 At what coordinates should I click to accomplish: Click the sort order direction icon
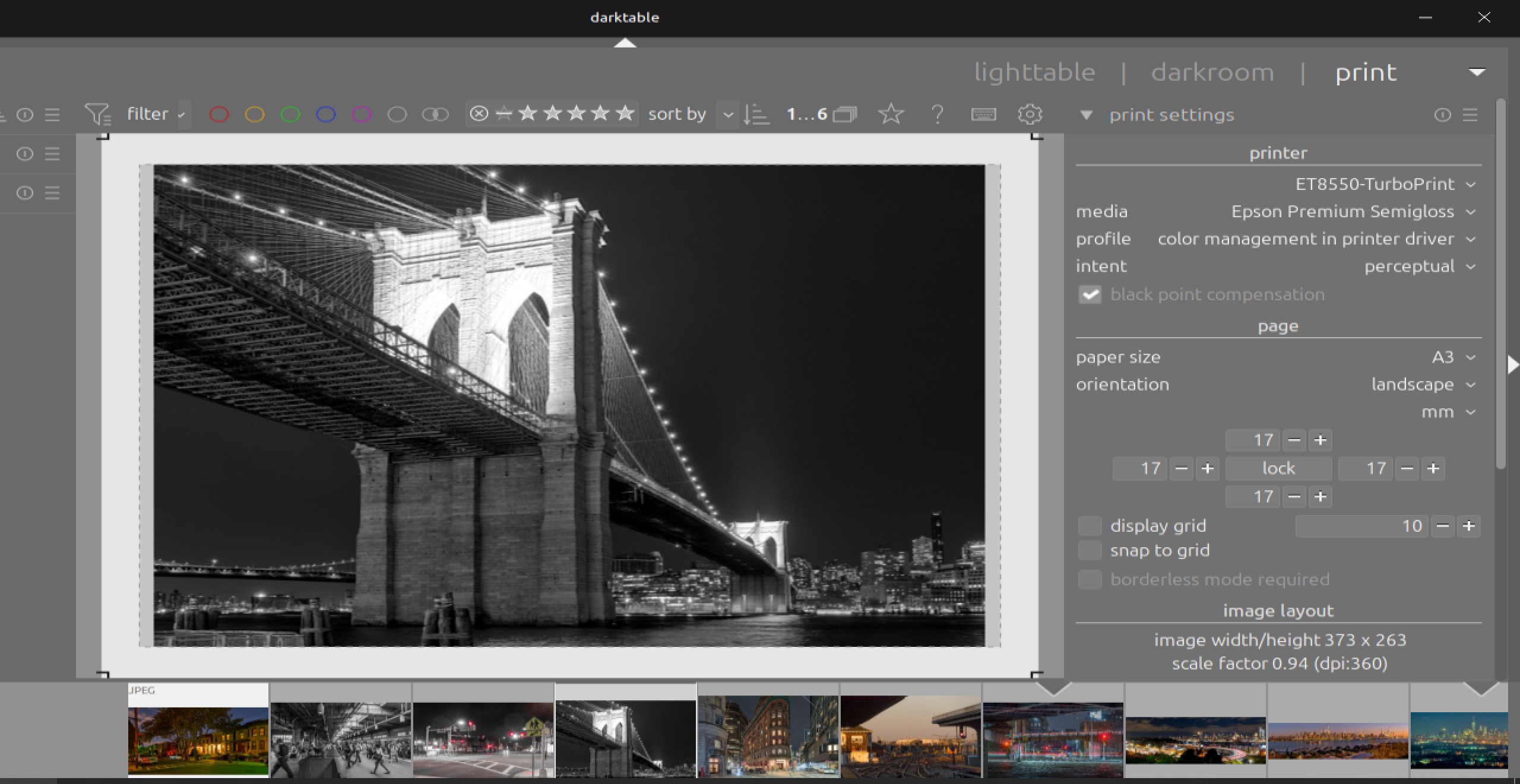click(x=756, y=114)
